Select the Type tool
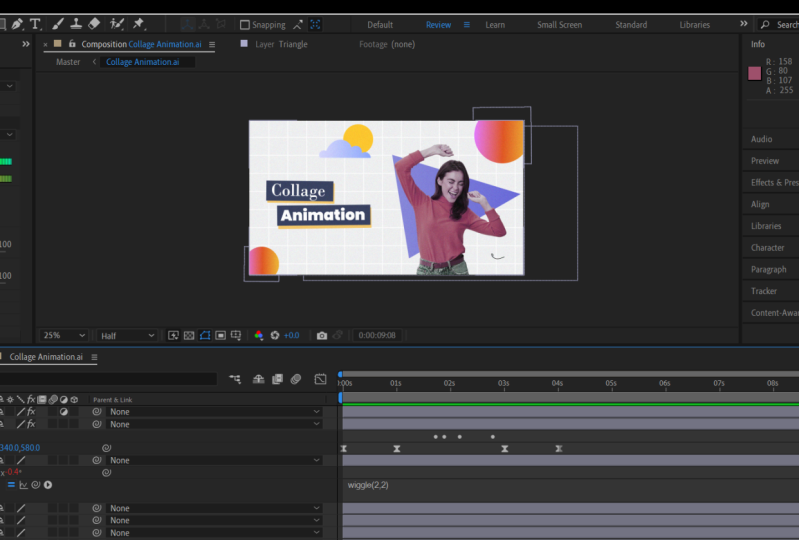 coord(35,24)
